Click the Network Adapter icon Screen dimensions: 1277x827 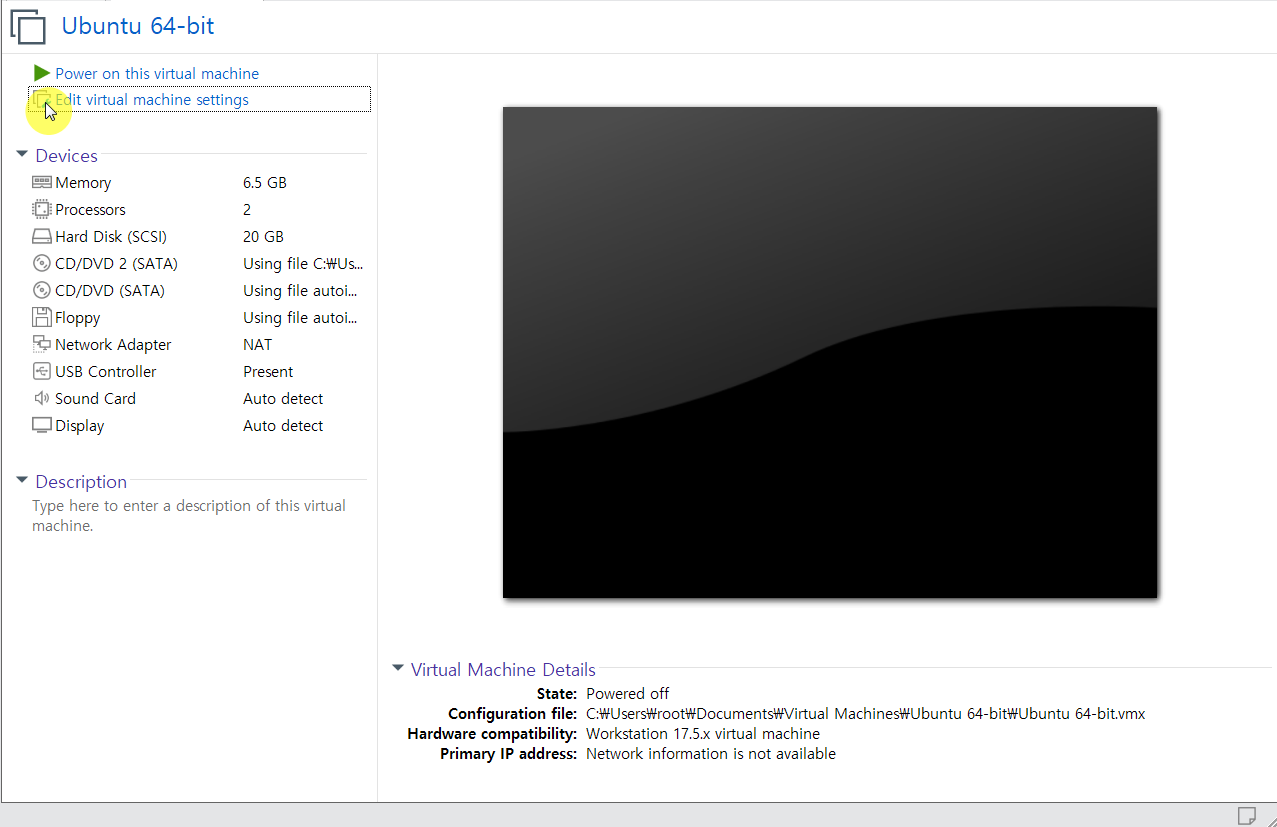pos(41,345)
